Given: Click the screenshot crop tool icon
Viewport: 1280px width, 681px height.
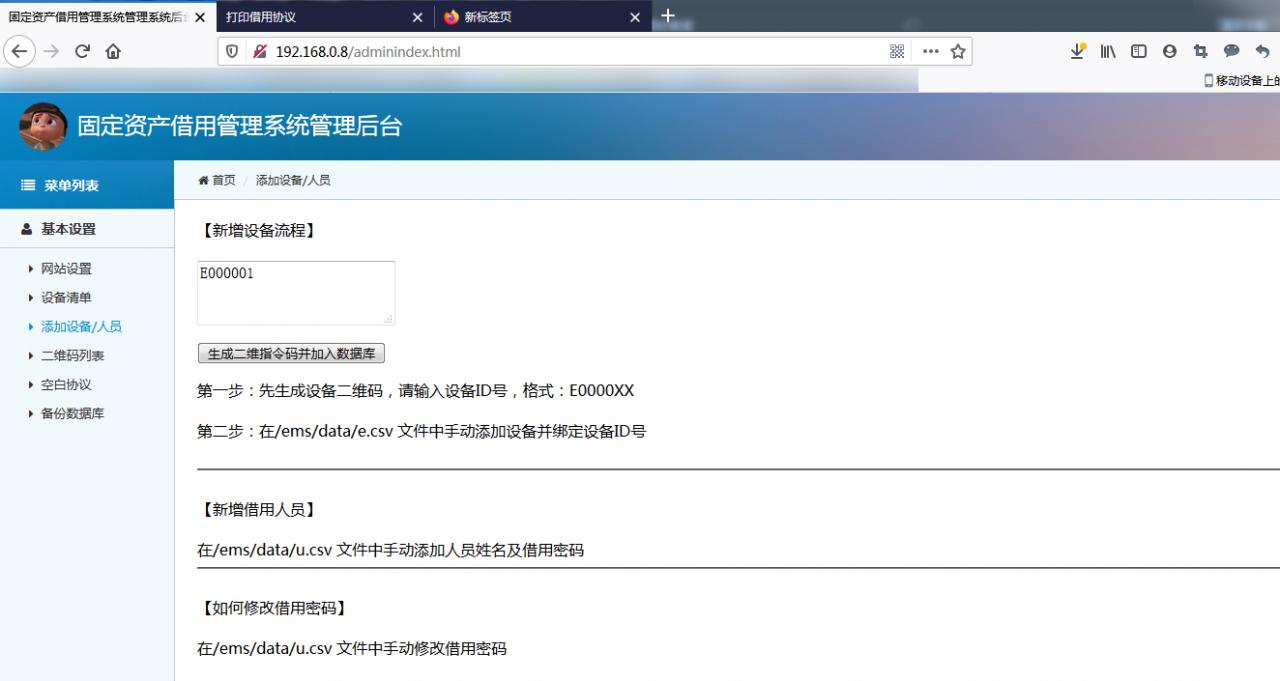Looking at the screenshot, I should coord(1201,51).
